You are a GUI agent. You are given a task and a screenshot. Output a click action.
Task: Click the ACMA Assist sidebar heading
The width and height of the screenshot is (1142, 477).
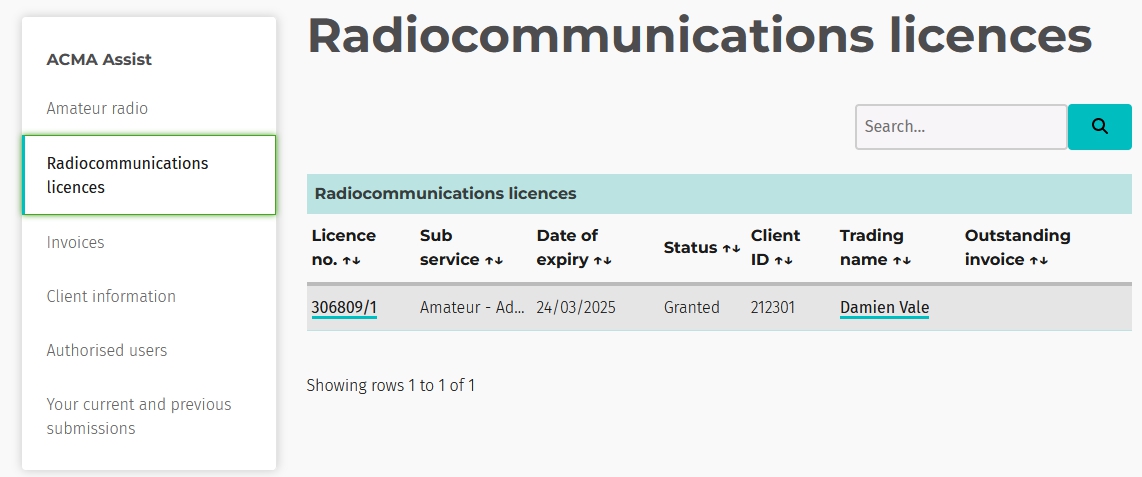click(99, 59)
